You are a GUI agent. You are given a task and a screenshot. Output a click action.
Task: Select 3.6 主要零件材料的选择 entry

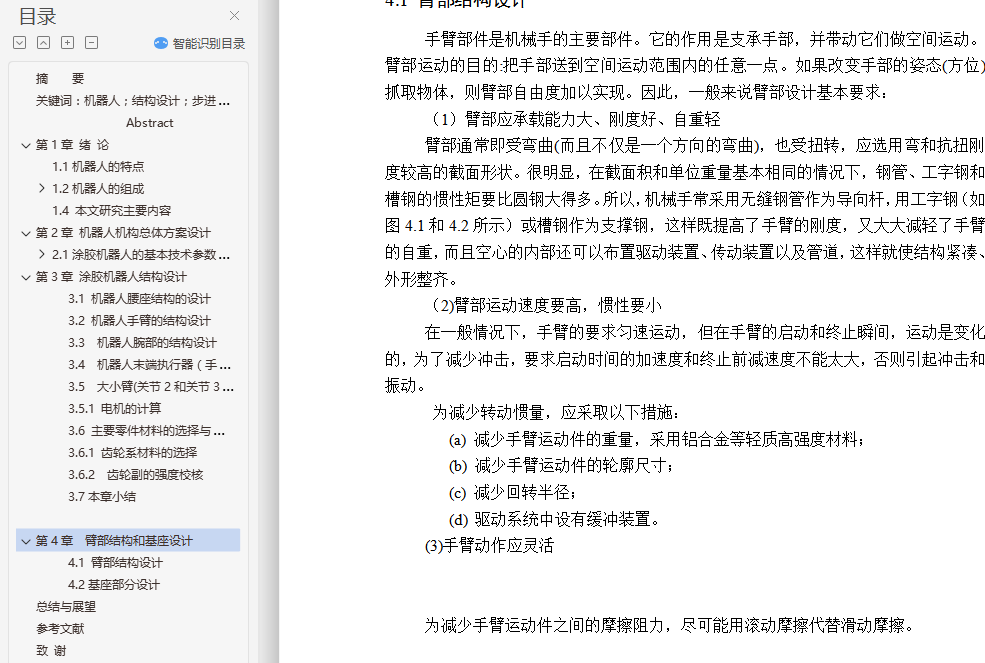(146, 430)
